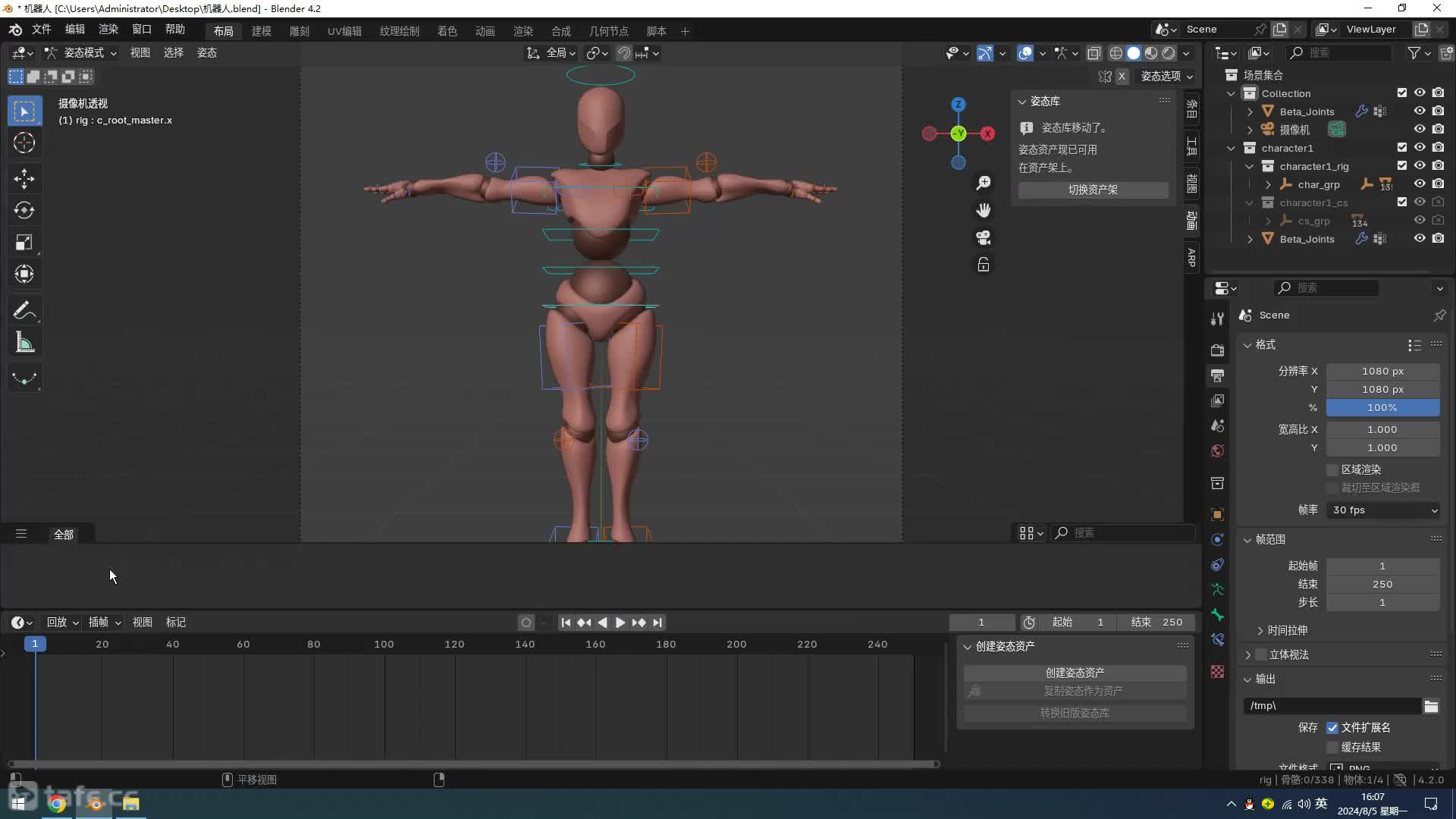Click the viewport zoom magnifier icon
The height and width of the screenshot is (819, 1456).
pyautogui.click(x=984, y=183)
